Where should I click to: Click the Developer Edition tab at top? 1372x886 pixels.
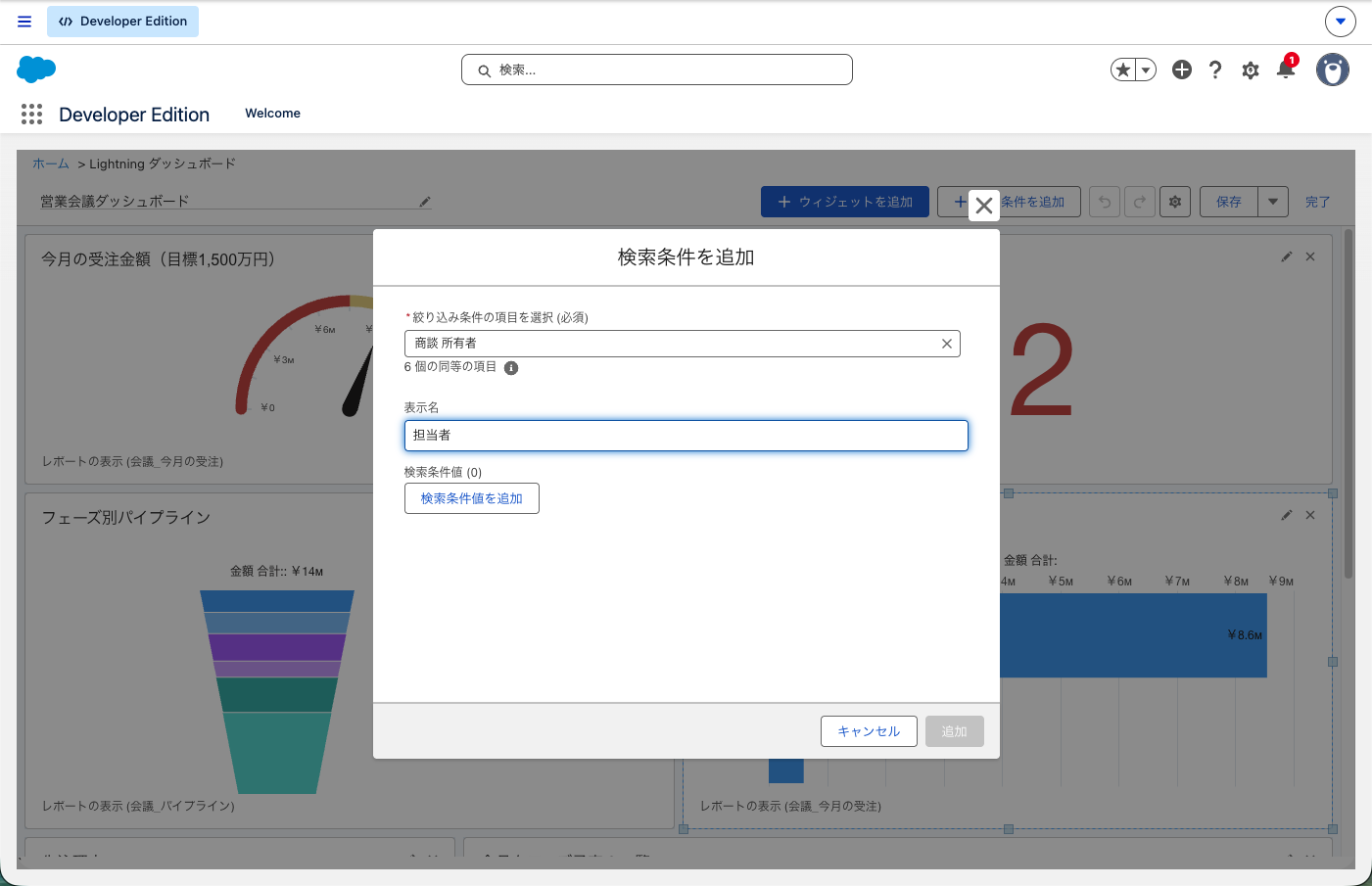[123, 22]
